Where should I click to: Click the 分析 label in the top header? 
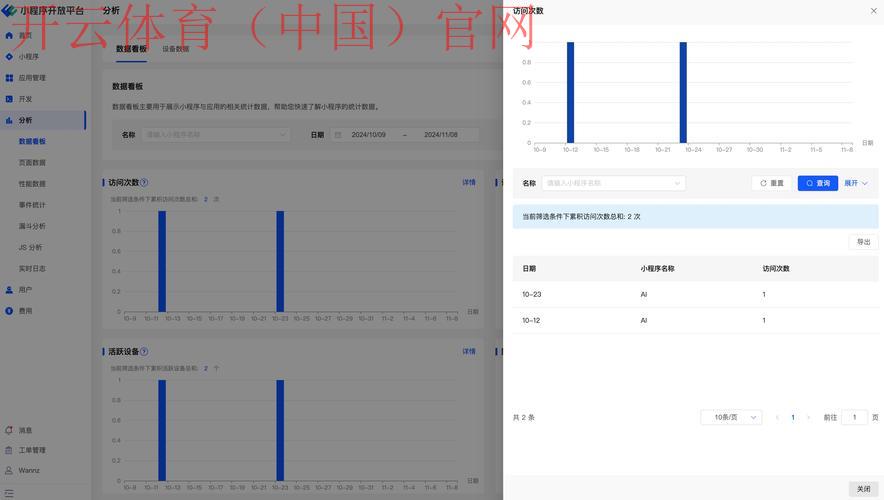coord(111,11)
